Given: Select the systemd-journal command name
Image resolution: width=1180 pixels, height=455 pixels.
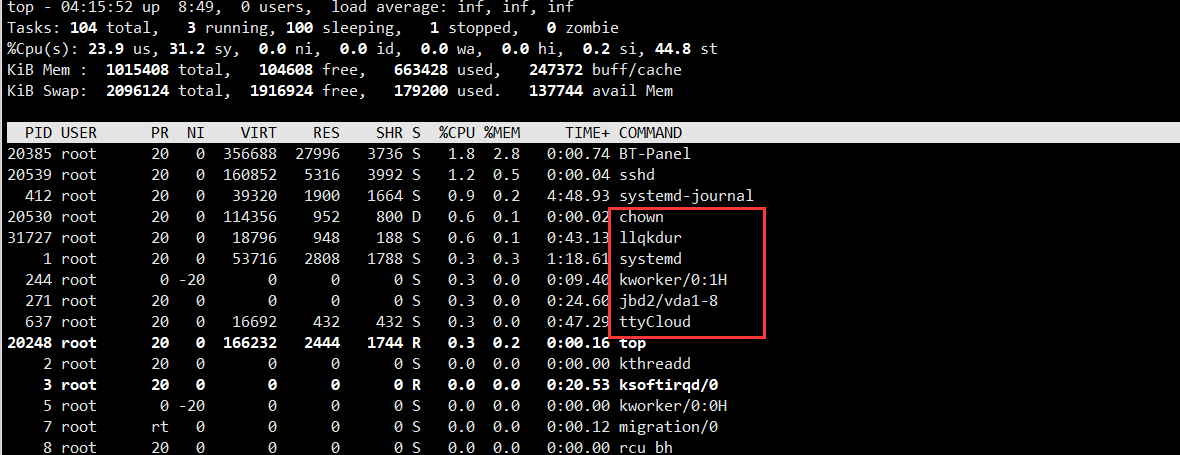Looking at the screenshot, I should click(x=686, y=196).
